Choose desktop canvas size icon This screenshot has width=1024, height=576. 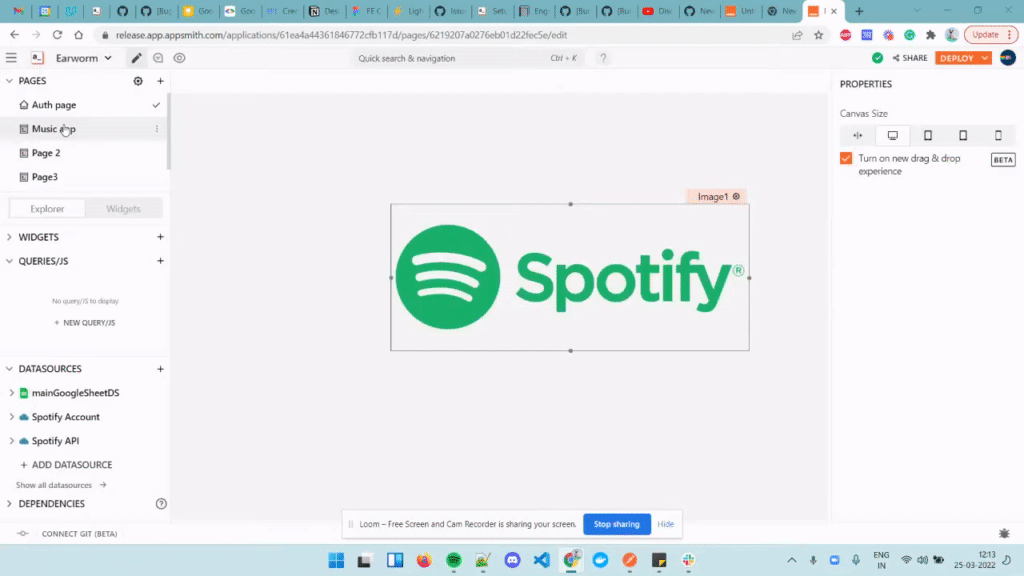(x=893, y=136)
